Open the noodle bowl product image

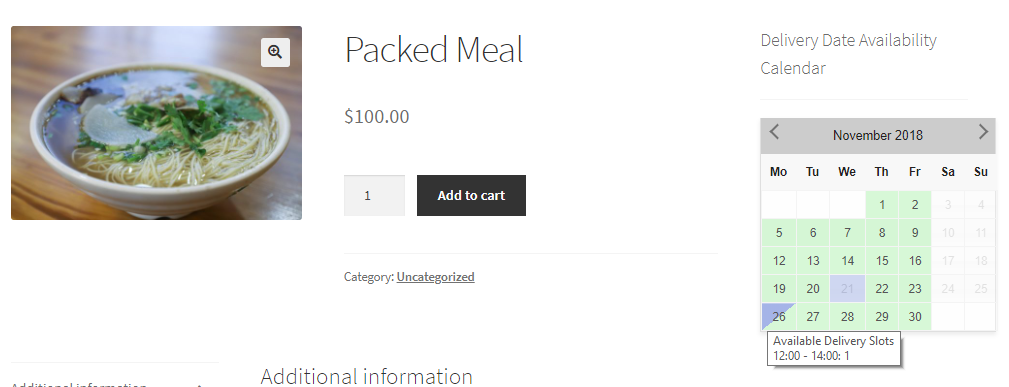point(156,123)
